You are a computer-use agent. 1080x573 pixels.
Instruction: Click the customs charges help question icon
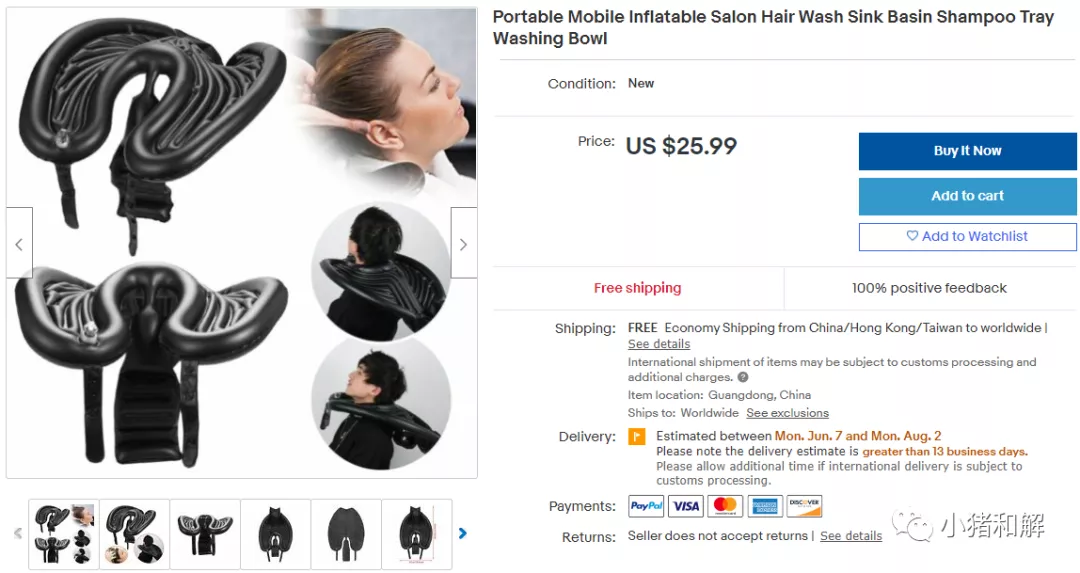tap(743, 377)
